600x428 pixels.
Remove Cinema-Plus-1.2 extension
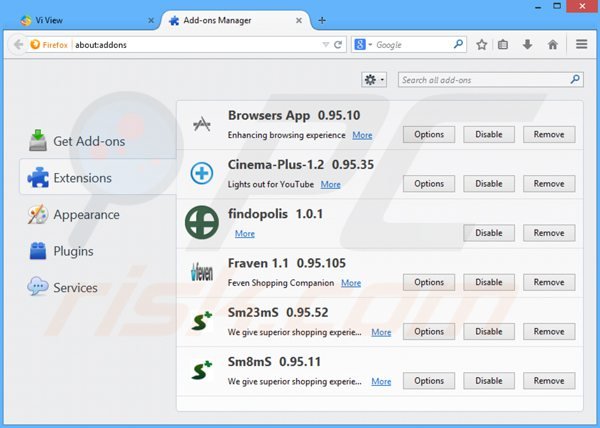coord(549,184)
